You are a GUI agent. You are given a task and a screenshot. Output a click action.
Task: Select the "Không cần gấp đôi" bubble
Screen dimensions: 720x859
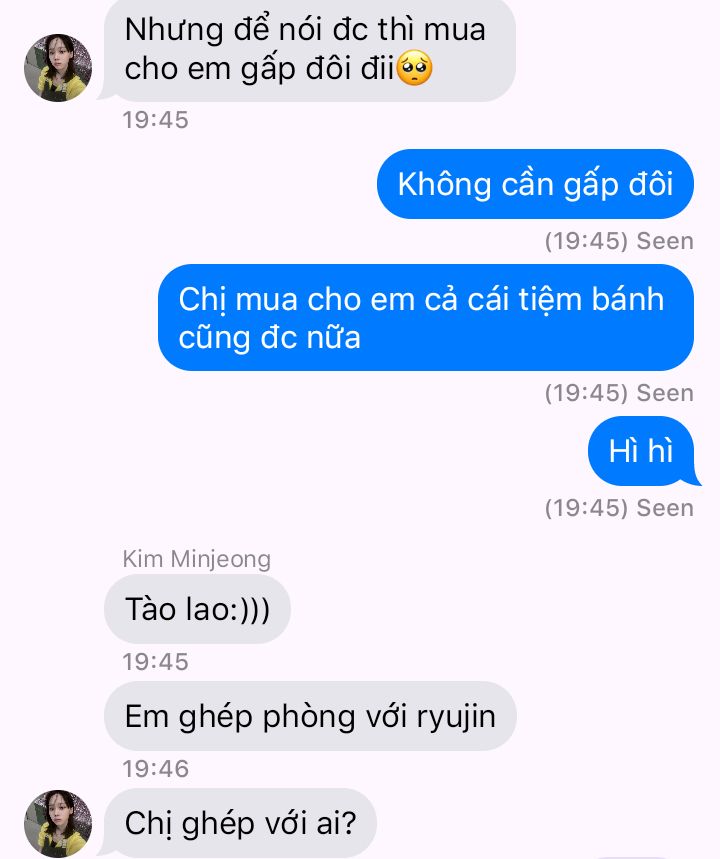pyautogui.click(x=535, y=184)
